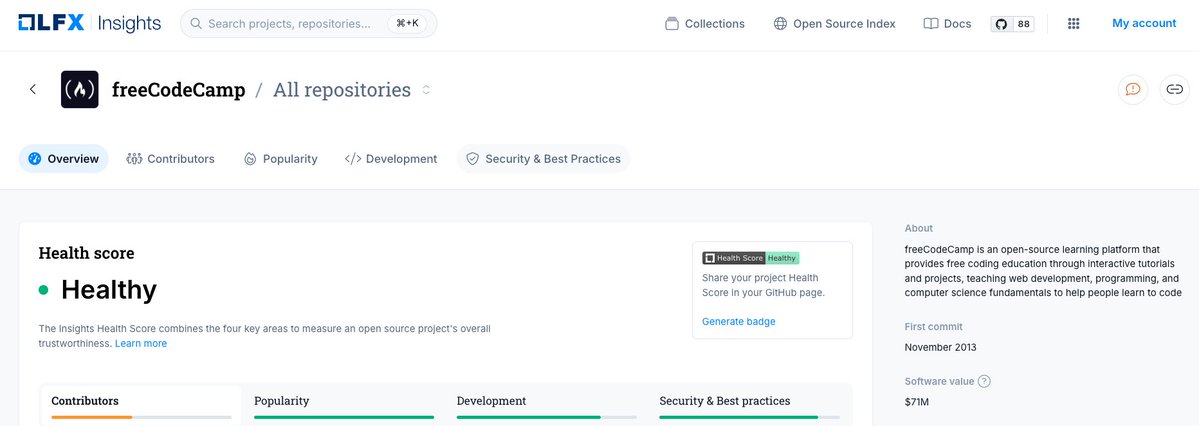Open the Collections icon in header
1199x426 pixels.
pos(672,24)
